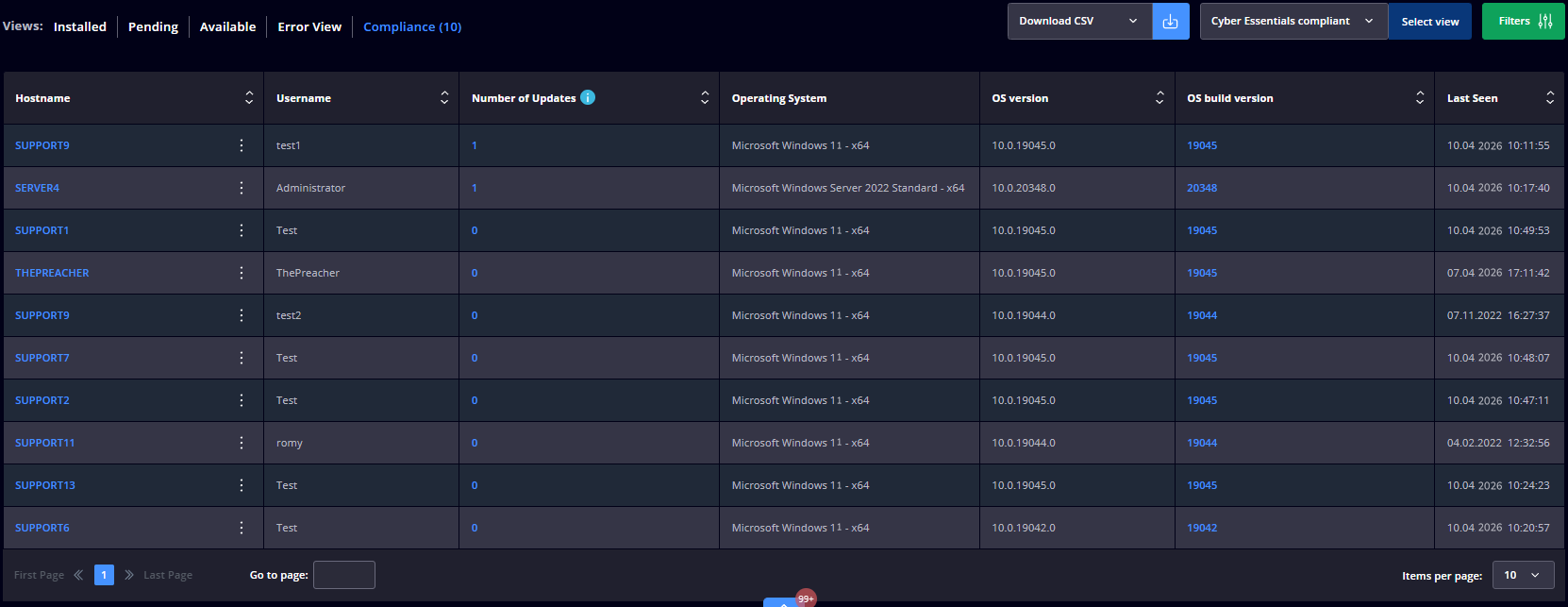
Task: Open the SUPPORT13 hostname link
Action: (x=45, y=485)
